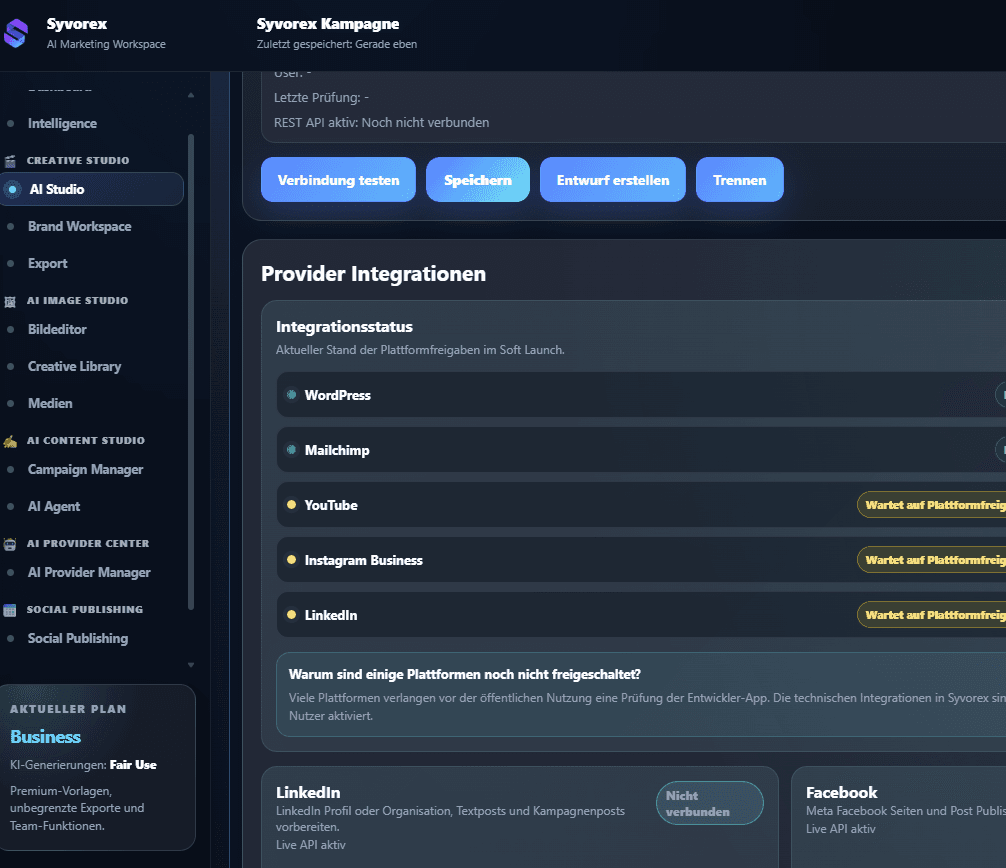
Task: Click the YouTube integration row label
Action: pos(331,506)
